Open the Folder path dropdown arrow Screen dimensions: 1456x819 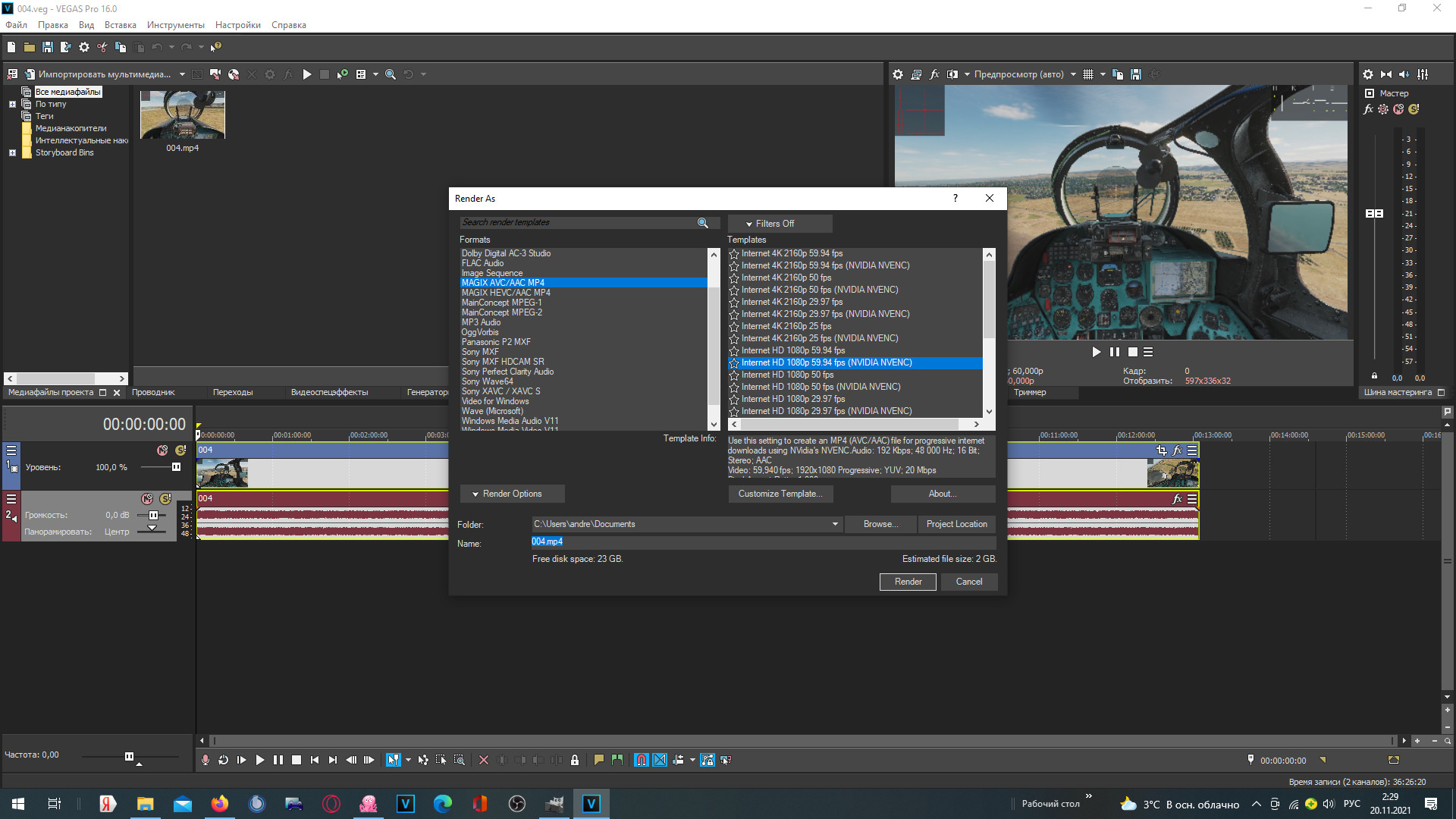[x=835, y=524]
